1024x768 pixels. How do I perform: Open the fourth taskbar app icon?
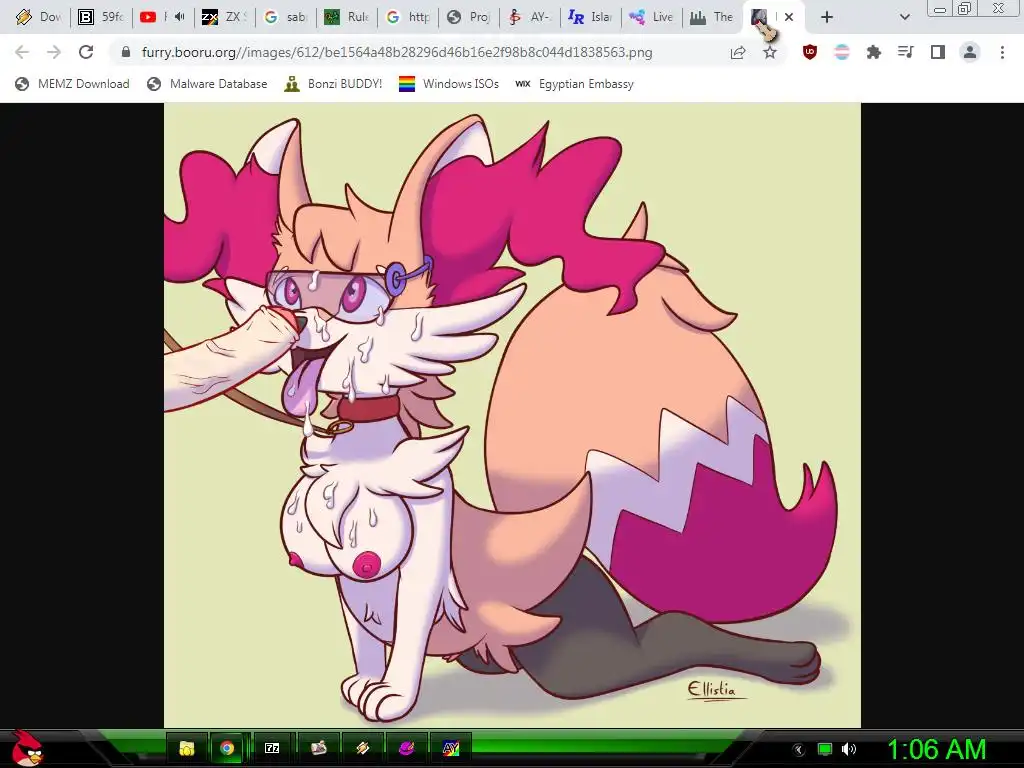(x=318, y=748)
